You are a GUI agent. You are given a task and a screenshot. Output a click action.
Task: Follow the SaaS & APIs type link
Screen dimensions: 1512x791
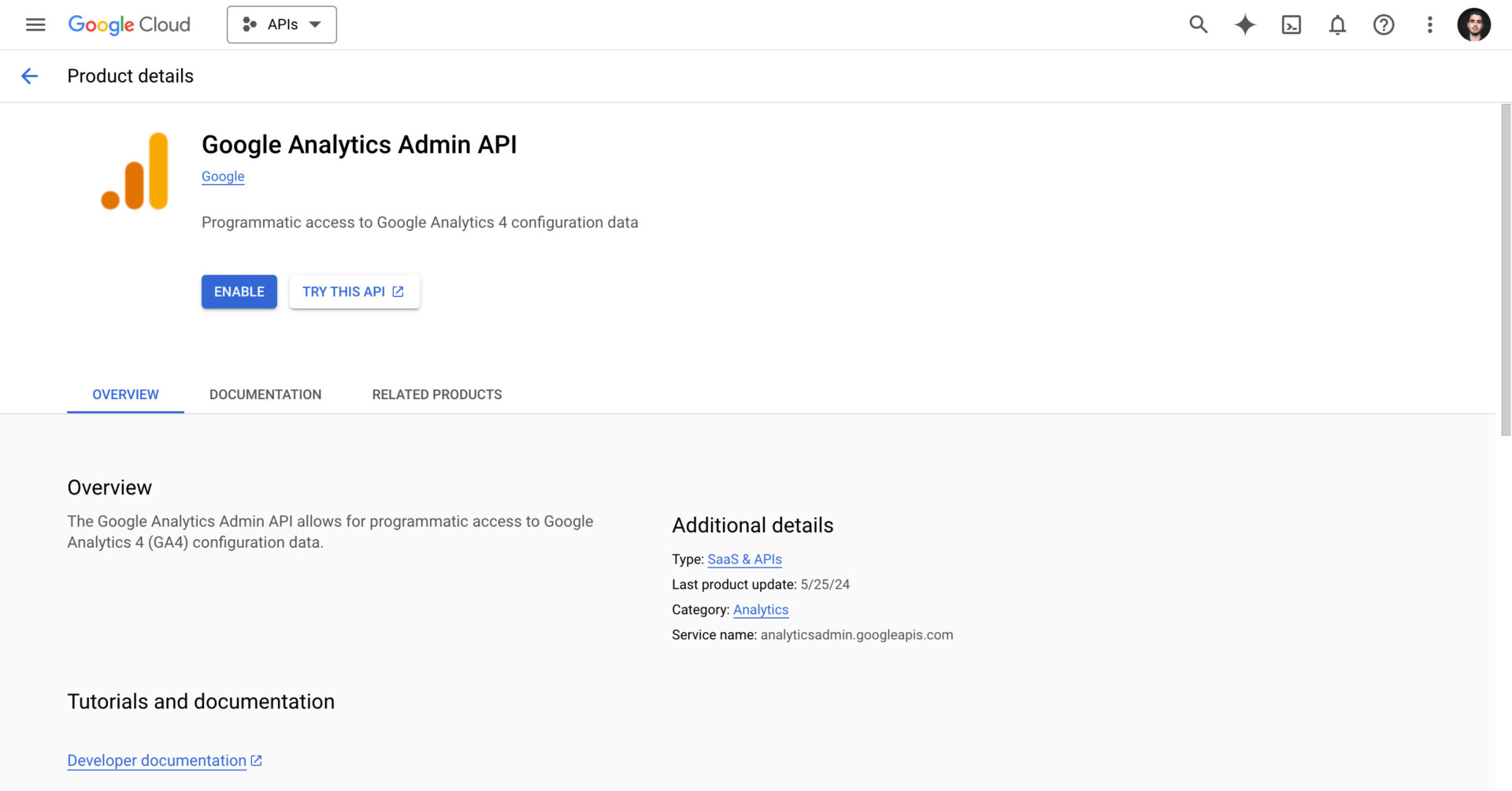(744, 559)
